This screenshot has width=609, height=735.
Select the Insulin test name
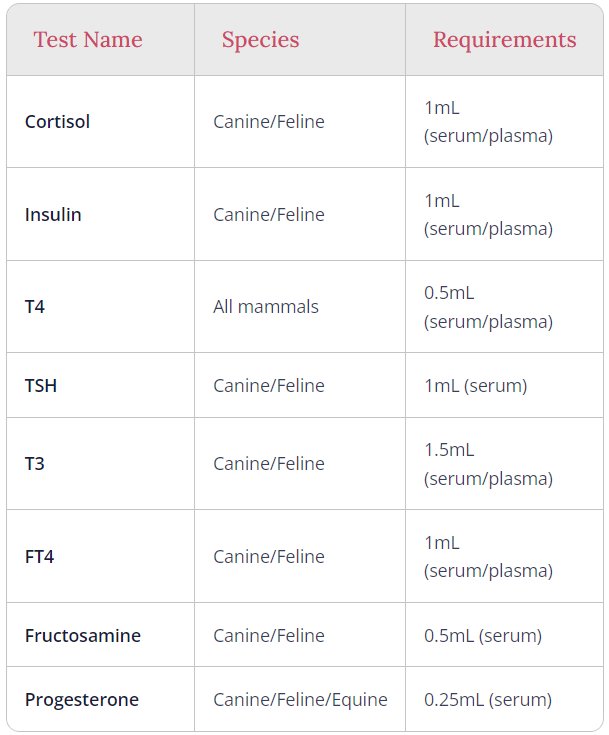tap(53, 215)
